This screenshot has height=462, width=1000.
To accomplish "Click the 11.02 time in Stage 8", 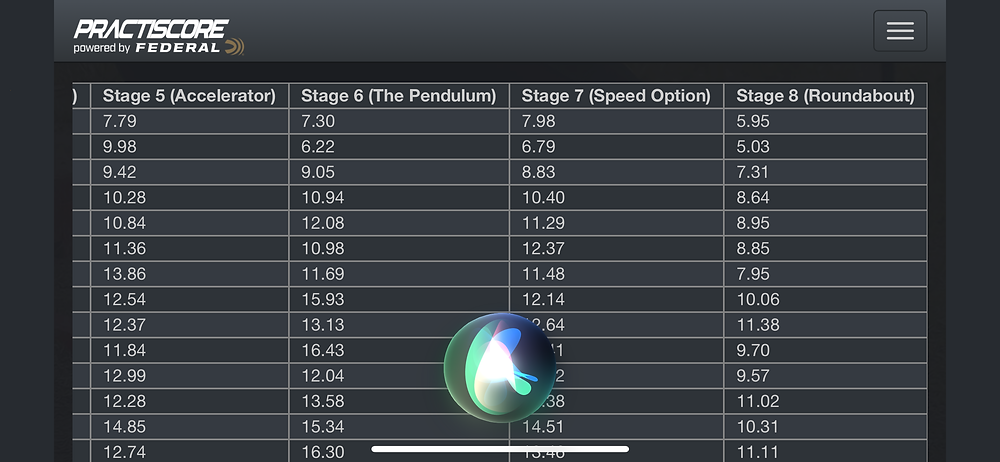I will (757, 401).
